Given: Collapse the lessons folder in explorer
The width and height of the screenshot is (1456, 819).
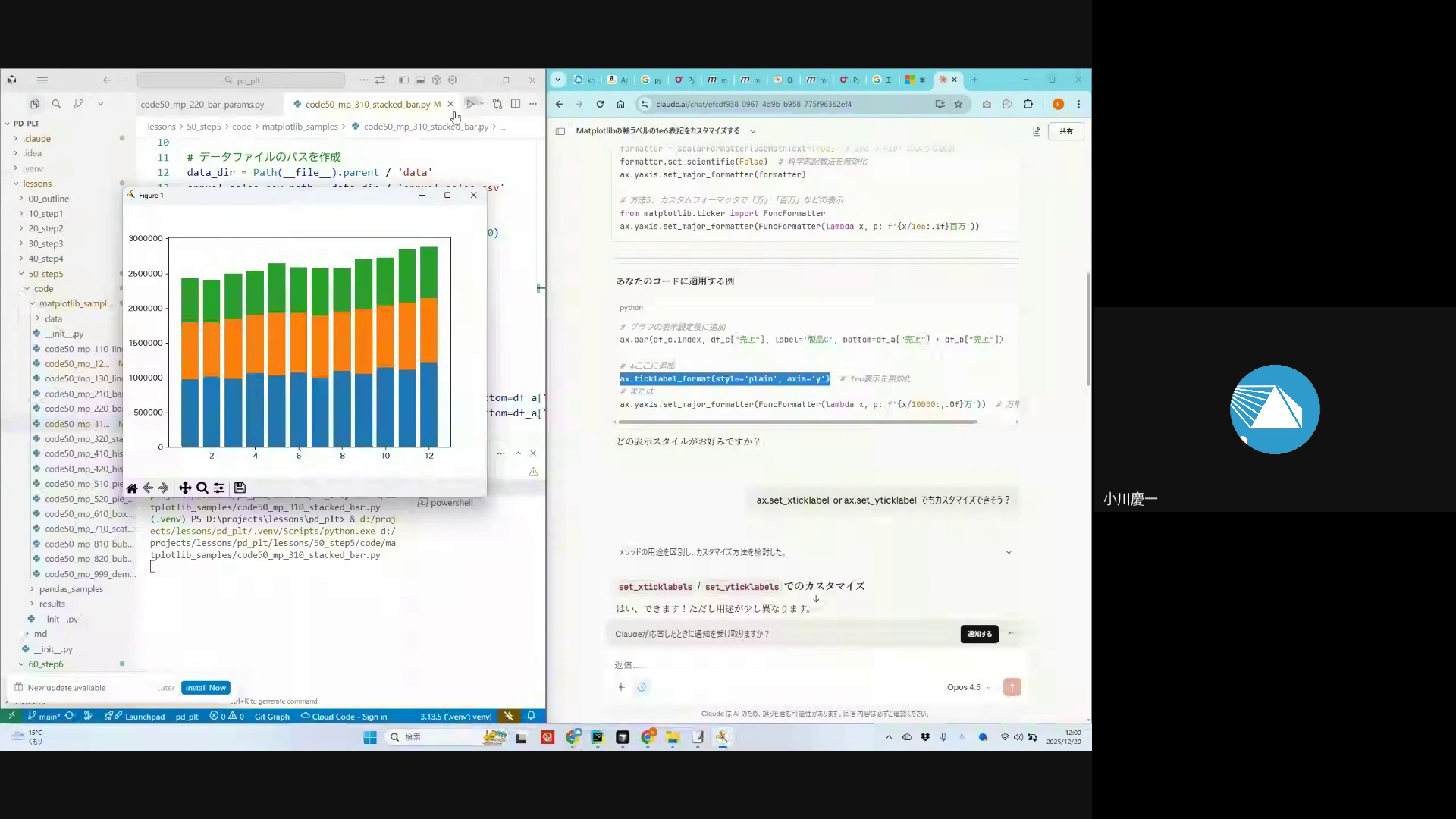Looking at the screenshot, I should click(36, 184).
